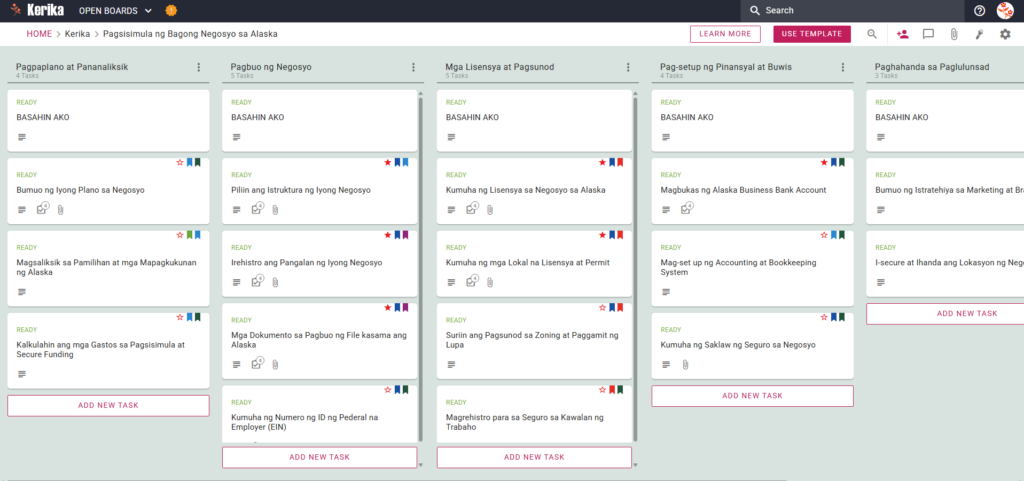Open checklist icon on Kumuha ng Lisensya sa Negosyo card
The height and width of the screenshot is (481, 1024).
coord(472,209)
